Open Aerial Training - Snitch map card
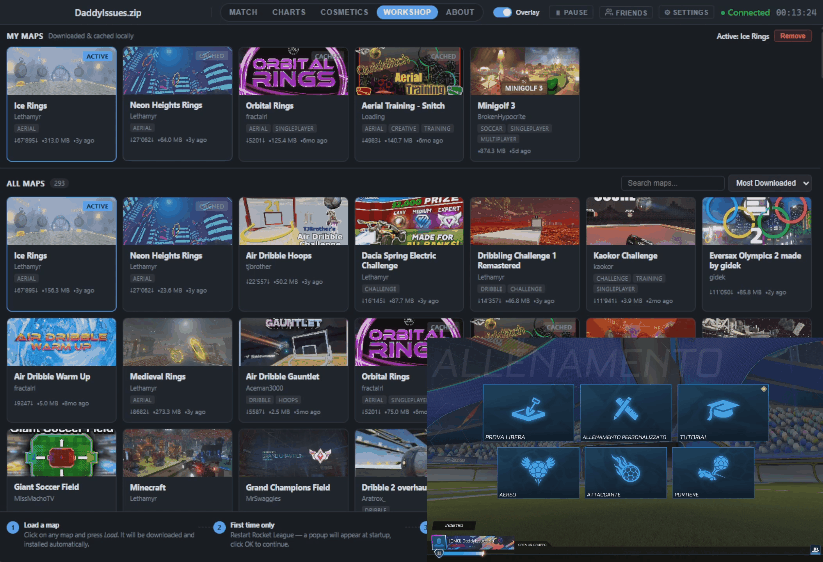The width and height of the screenshot is (823, 562). pos(409,103)
